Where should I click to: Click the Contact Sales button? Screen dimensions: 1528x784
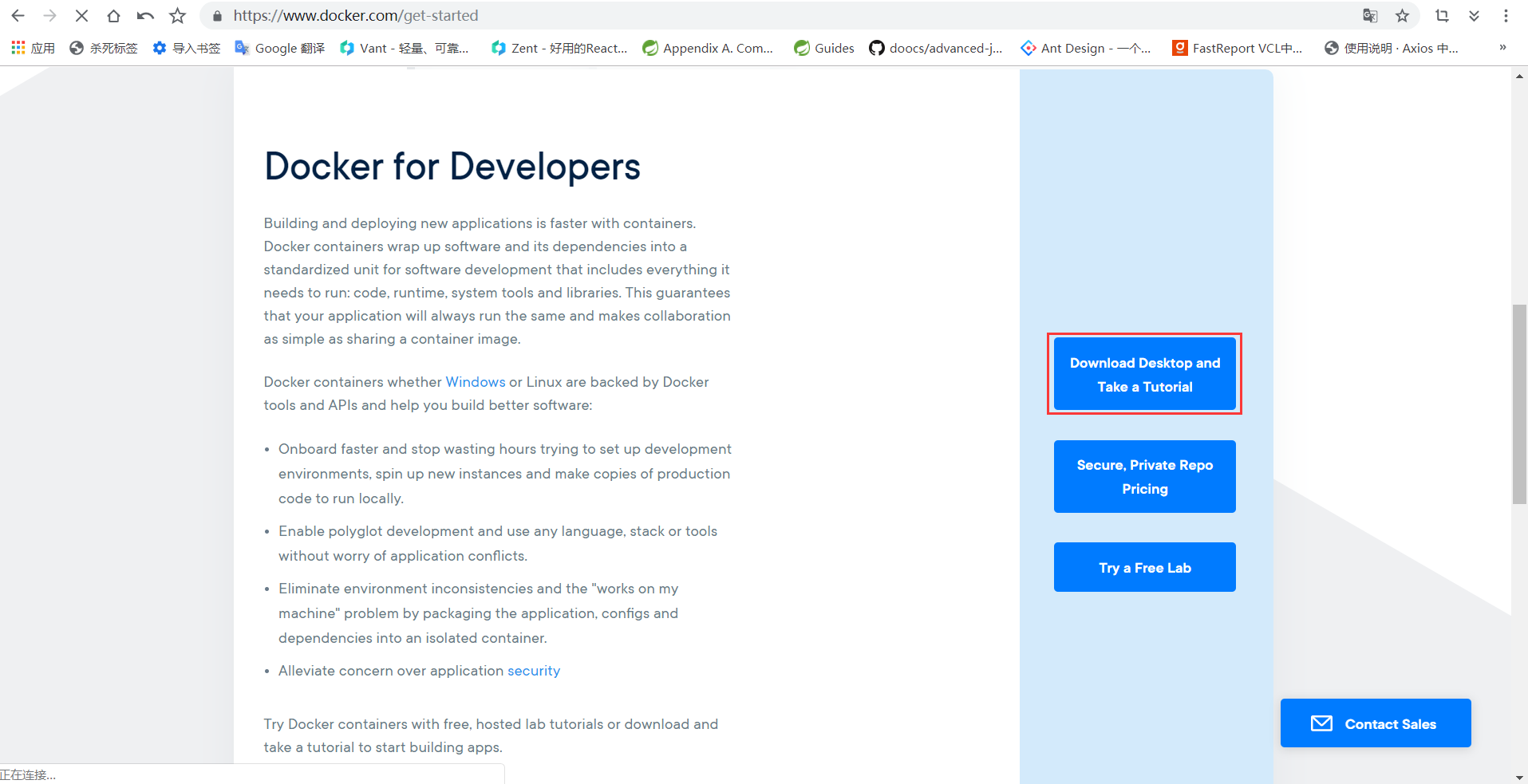click(x=1376, y=723)
